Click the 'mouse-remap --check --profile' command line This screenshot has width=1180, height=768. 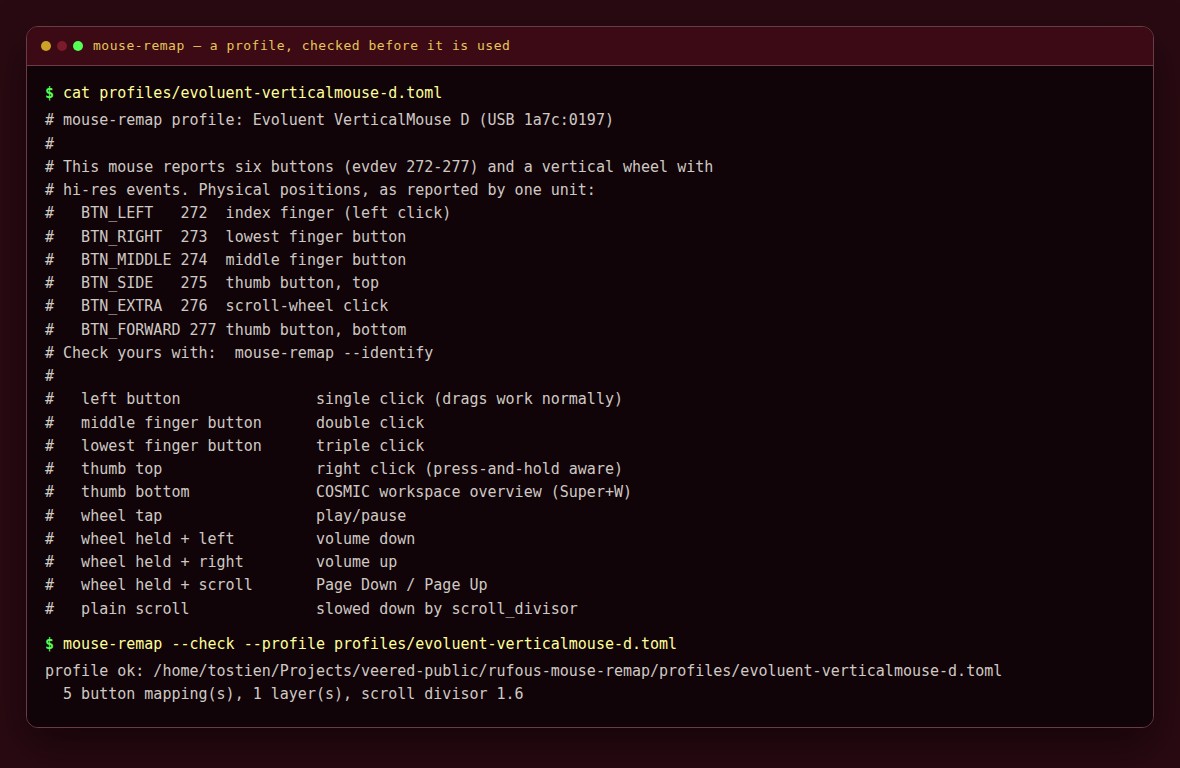pos(360,644)
